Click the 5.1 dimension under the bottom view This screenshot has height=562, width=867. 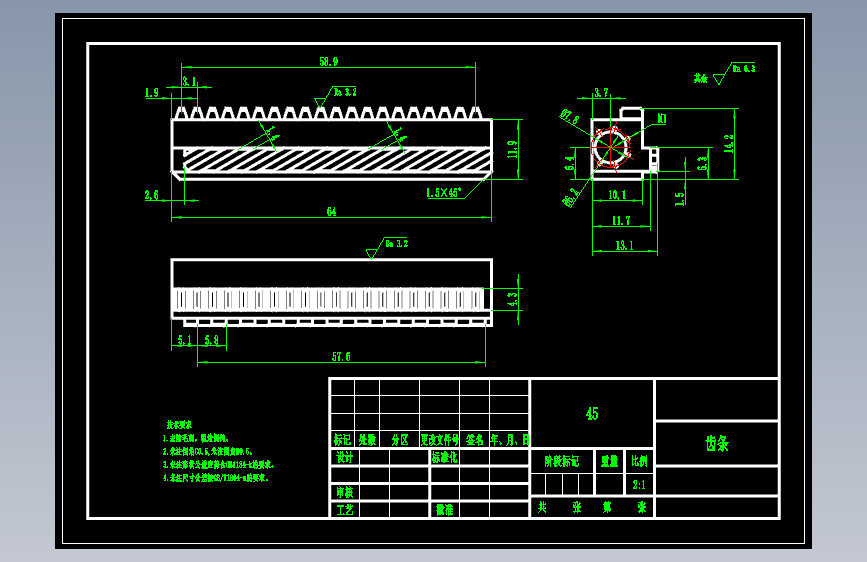[185, 340]
